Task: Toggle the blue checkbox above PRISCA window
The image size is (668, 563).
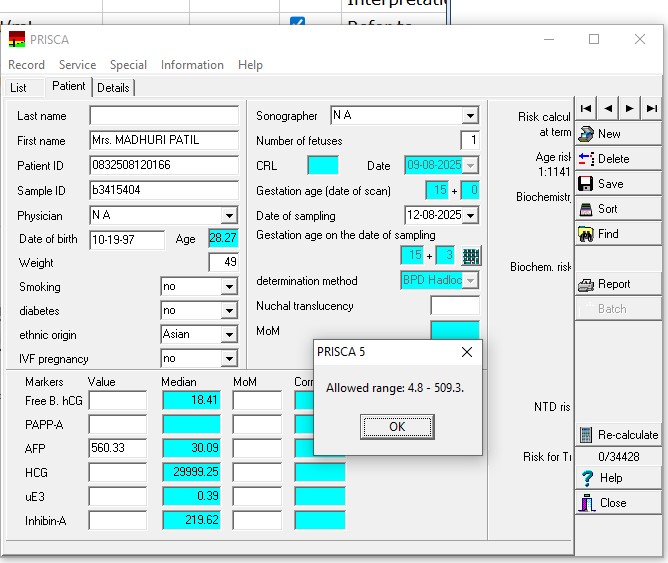Action: [297, 23]
